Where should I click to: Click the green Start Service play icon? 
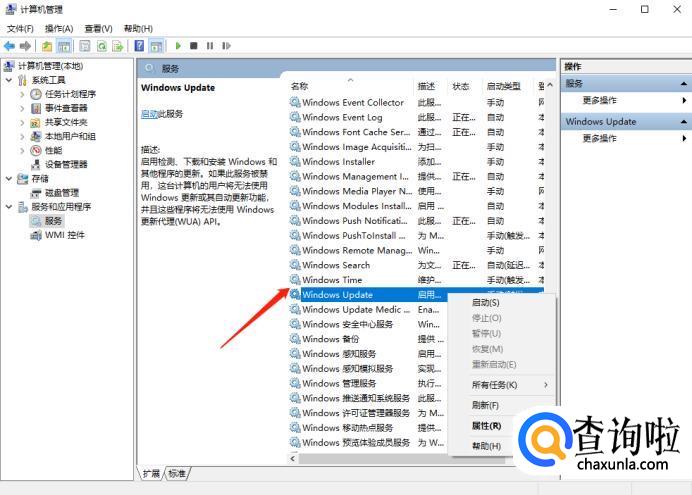pos(178,46)
